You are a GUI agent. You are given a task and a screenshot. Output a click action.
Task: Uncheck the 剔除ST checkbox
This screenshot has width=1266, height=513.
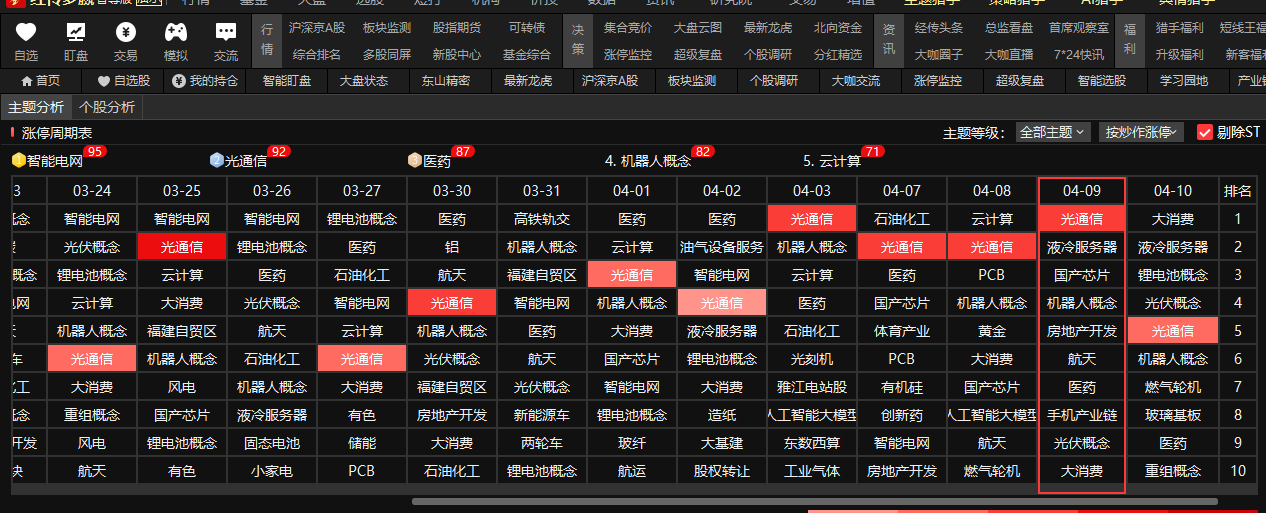coord(1205,132)
